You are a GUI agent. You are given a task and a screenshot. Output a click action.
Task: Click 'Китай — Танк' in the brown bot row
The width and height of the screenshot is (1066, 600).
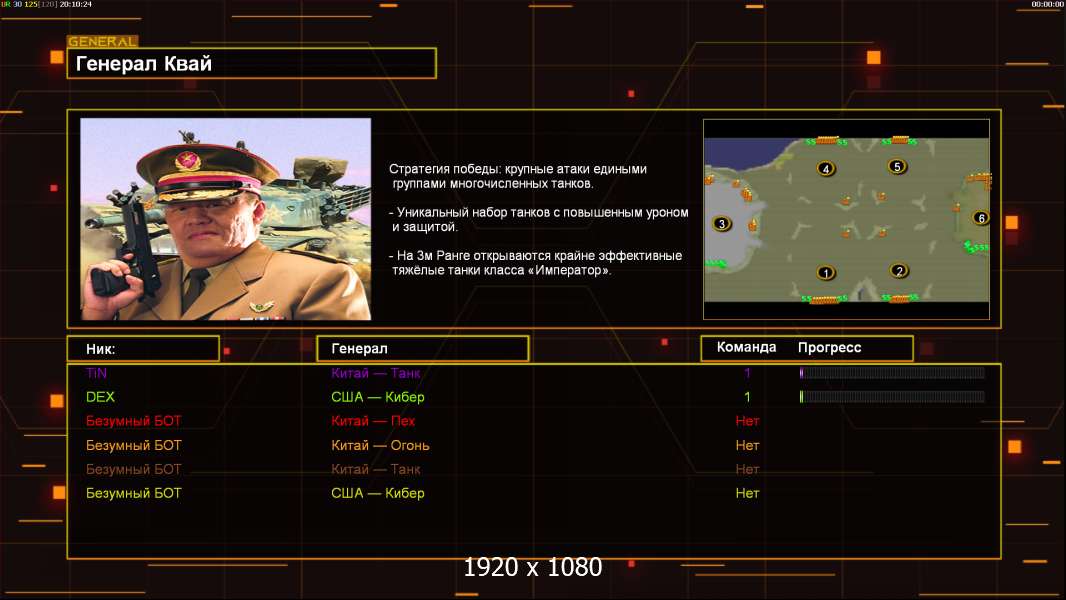375,469
